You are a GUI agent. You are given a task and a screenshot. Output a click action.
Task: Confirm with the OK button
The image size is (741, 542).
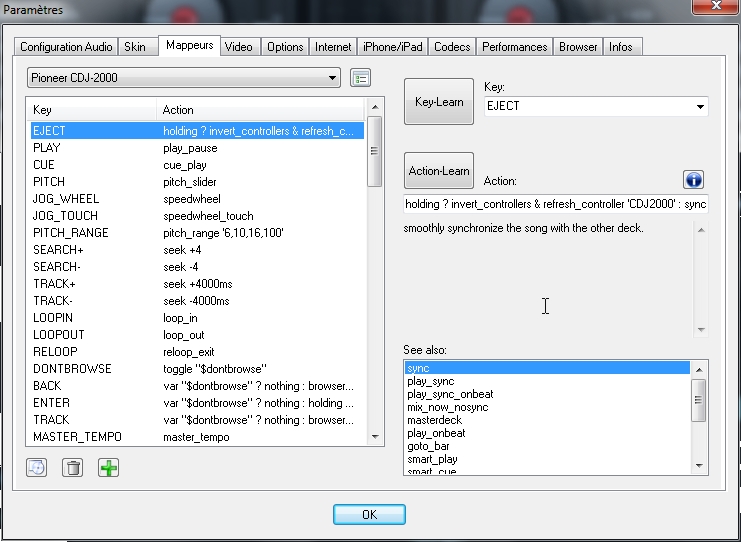(x=369, y=514)
